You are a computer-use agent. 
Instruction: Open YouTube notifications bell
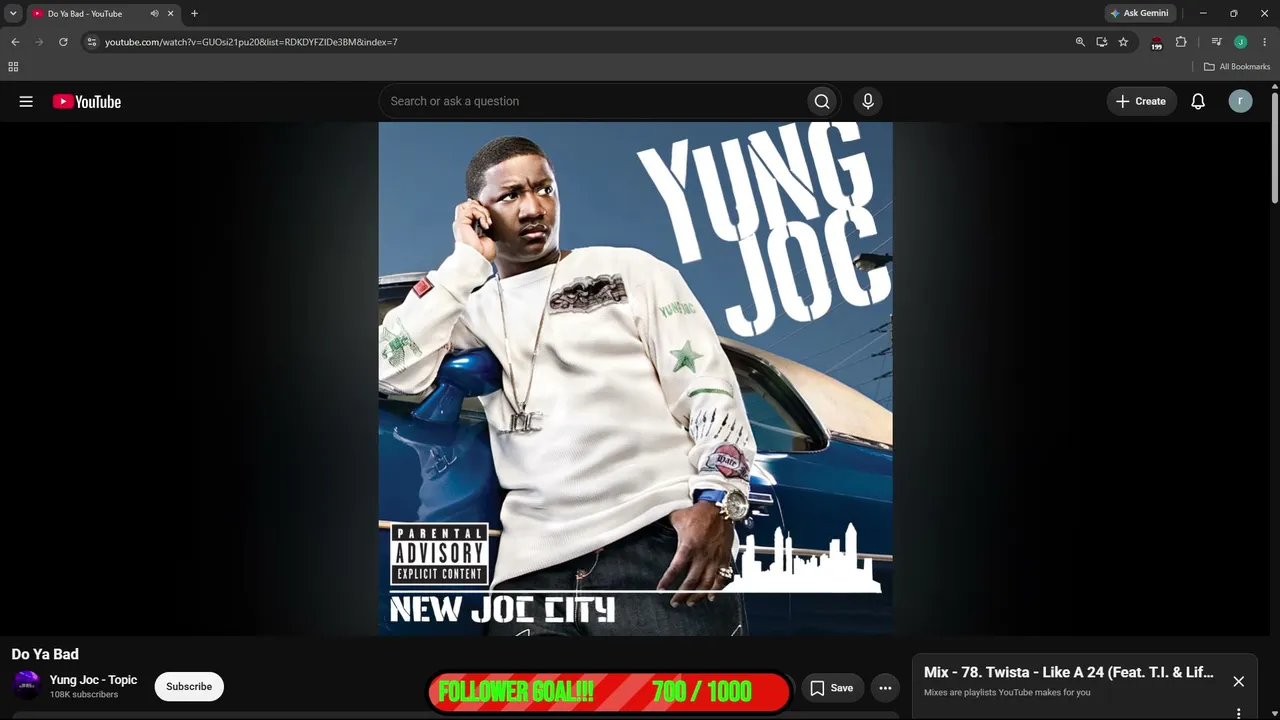(1198, 101)
